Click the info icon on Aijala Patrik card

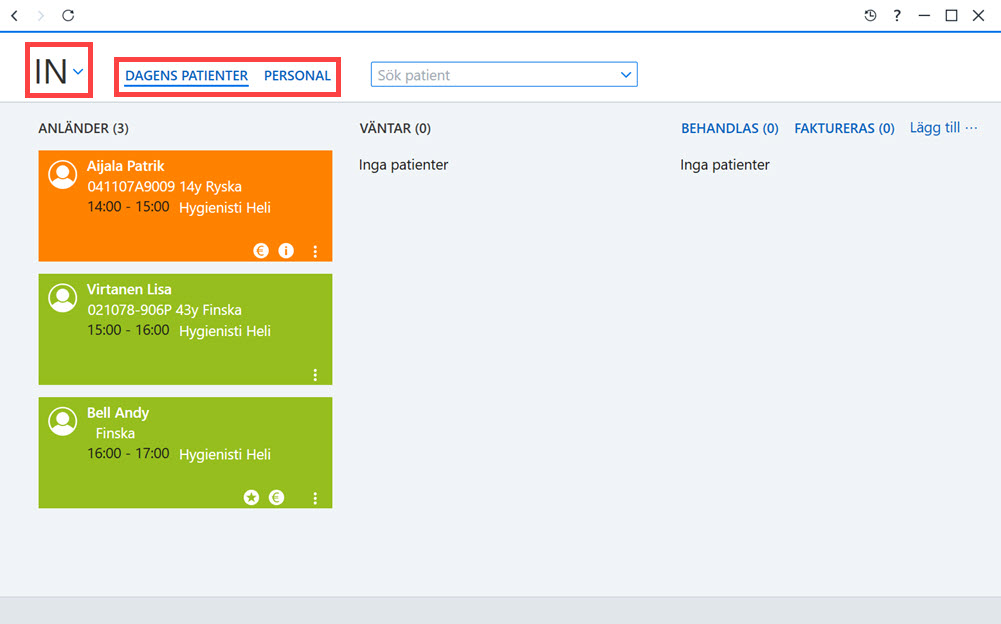click(286, 251)
